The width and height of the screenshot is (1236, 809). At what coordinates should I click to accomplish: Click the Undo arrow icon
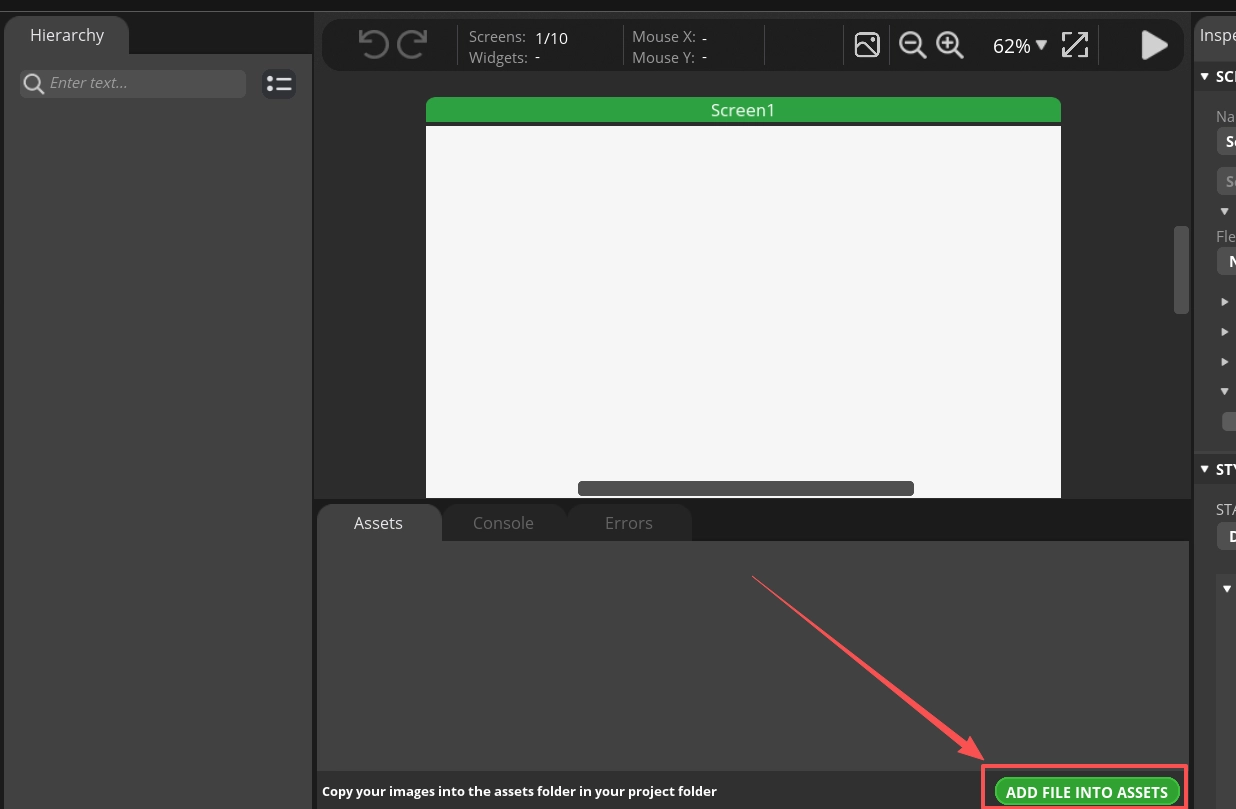[373, 45]
